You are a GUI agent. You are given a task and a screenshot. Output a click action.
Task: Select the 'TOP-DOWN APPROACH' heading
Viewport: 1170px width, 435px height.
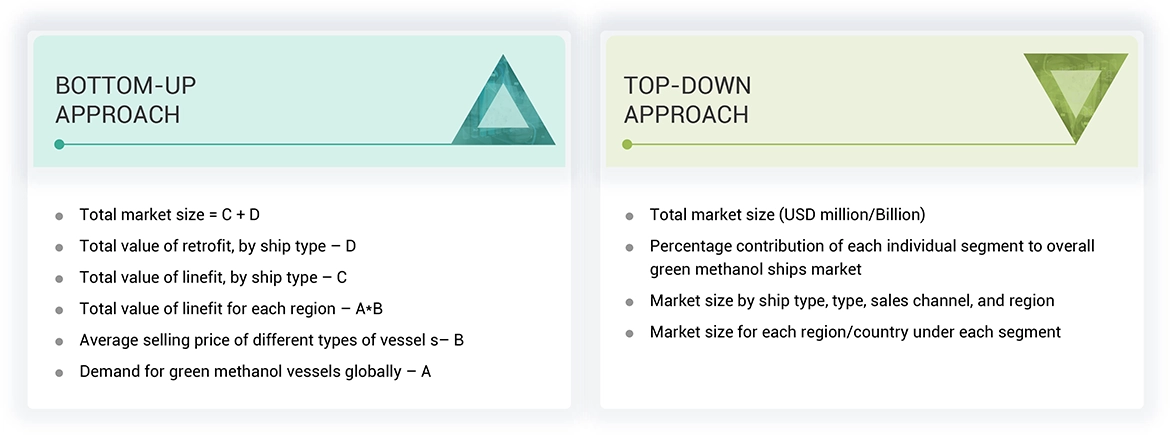[686, 100]
